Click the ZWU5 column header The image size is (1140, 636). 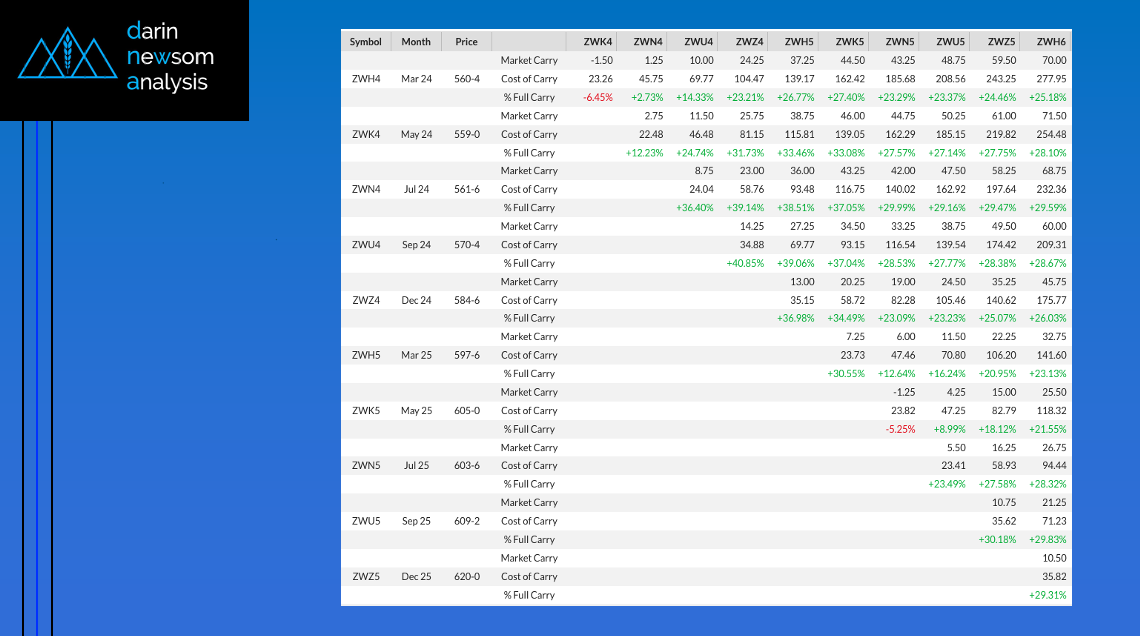pos(950,42)
